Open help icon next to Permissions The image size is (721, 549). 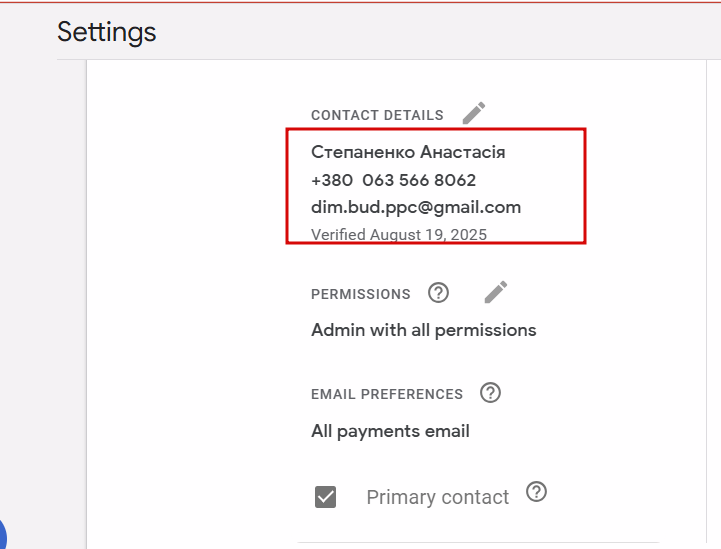coord(438,292)
